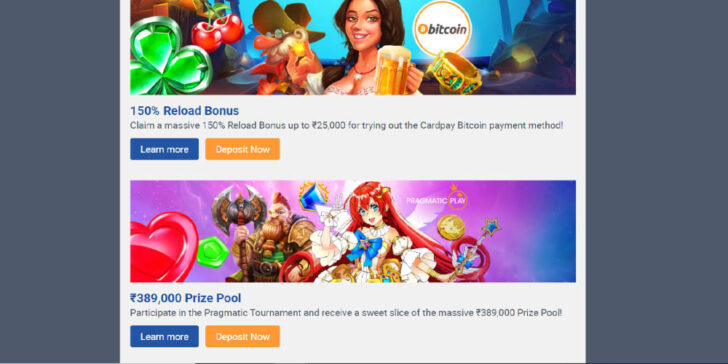Screen dimensions: 728x364
Task: Click the gold coin beside Pragmatic Play logo
Action: click(451, 227)
